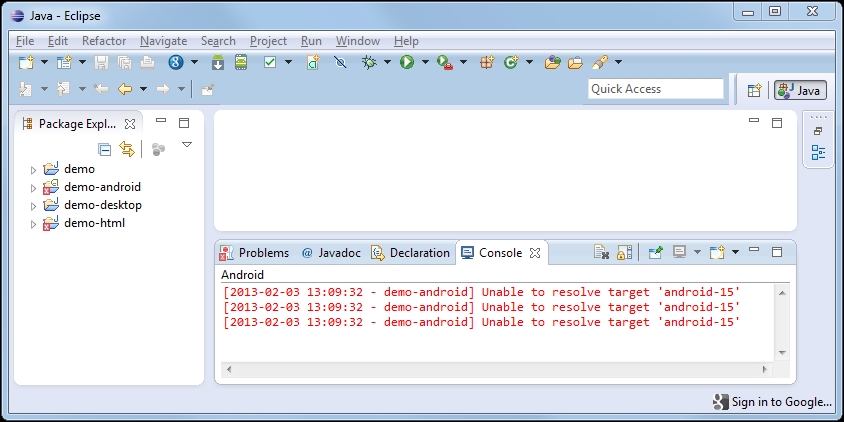This screenshot has width=844, height=422.
Task: Click the Open Type icon
Action: (x=552, y=62)
